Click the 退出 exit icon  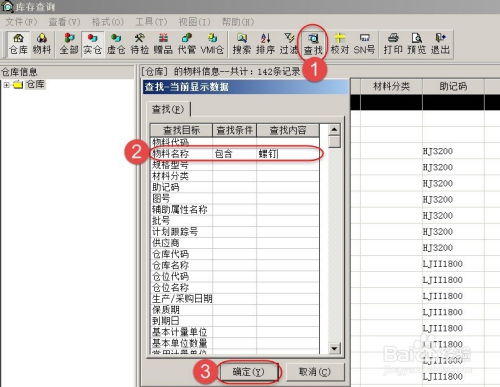coord(440,44)
